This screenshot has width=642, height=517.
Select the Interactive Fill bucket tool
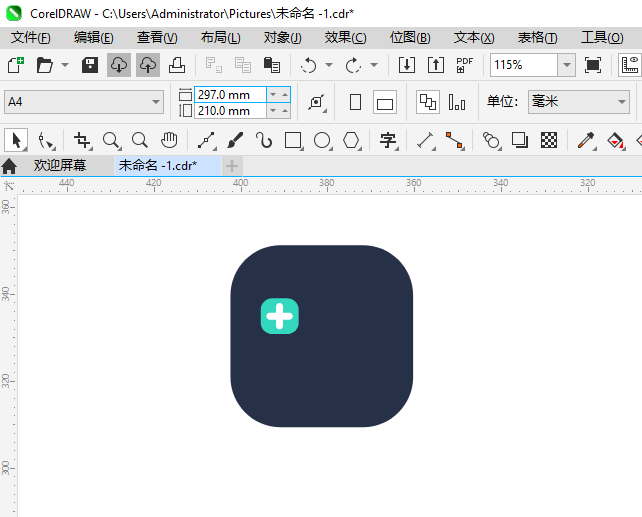[615, 140]
